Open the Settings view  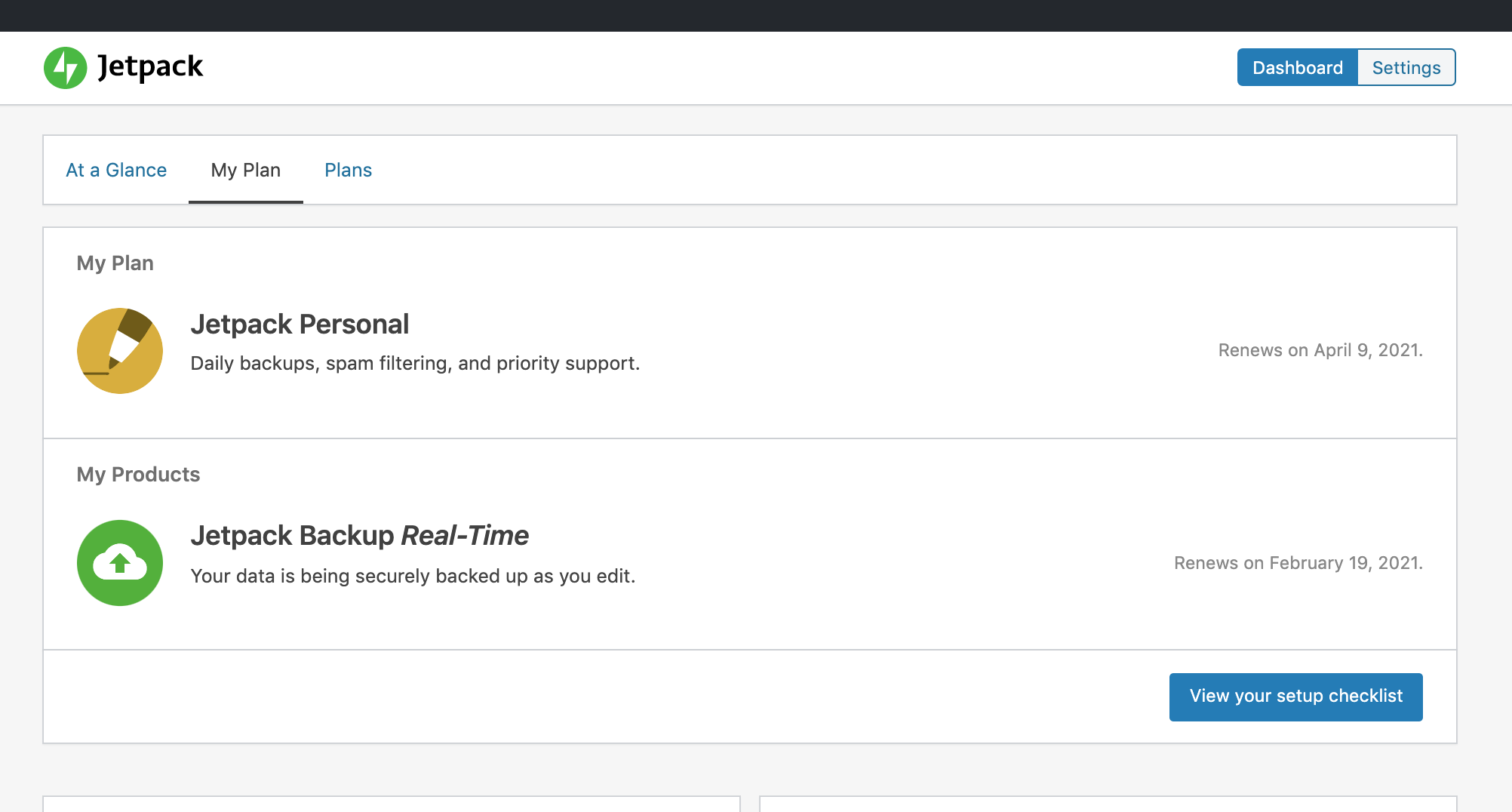click(1406, 68)
